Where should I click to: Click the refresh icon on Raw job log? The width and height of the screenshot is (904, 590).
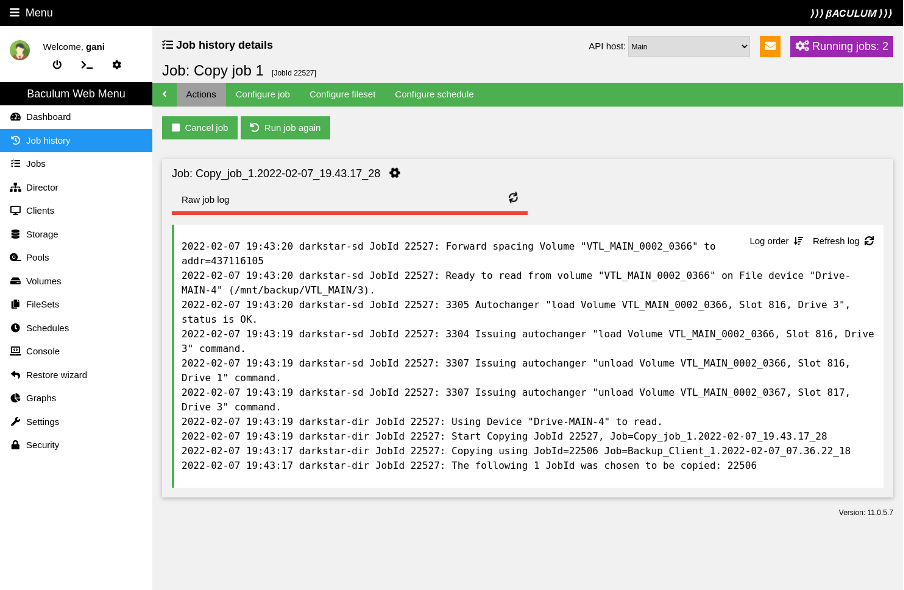513,198
